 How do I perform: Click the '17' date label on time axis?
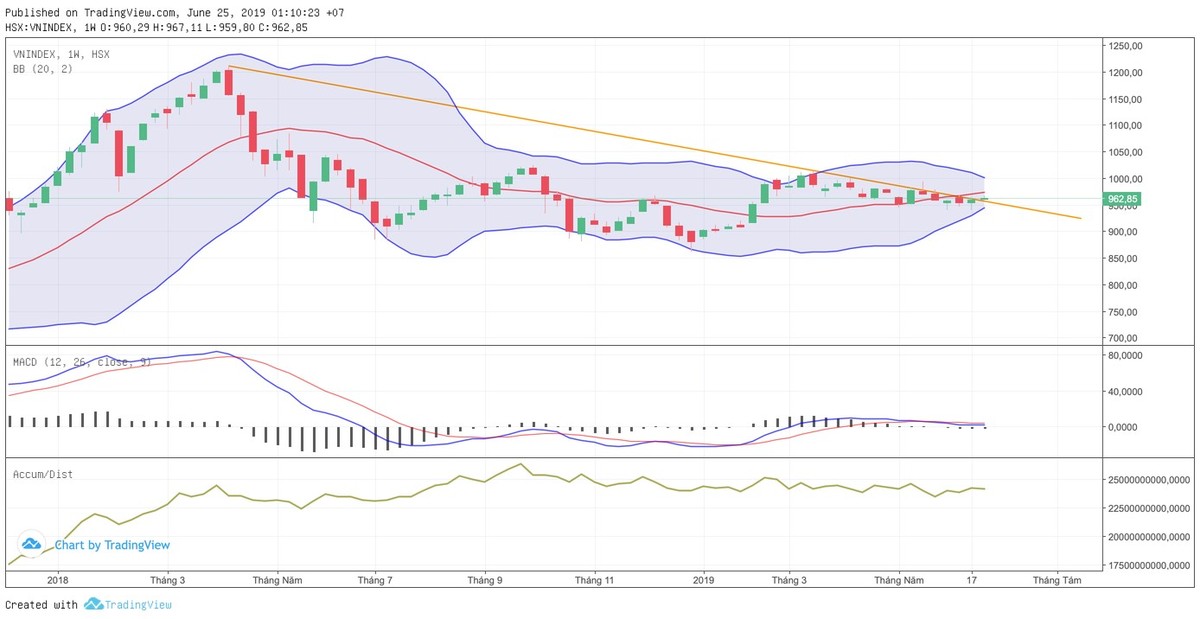point(972,579)
